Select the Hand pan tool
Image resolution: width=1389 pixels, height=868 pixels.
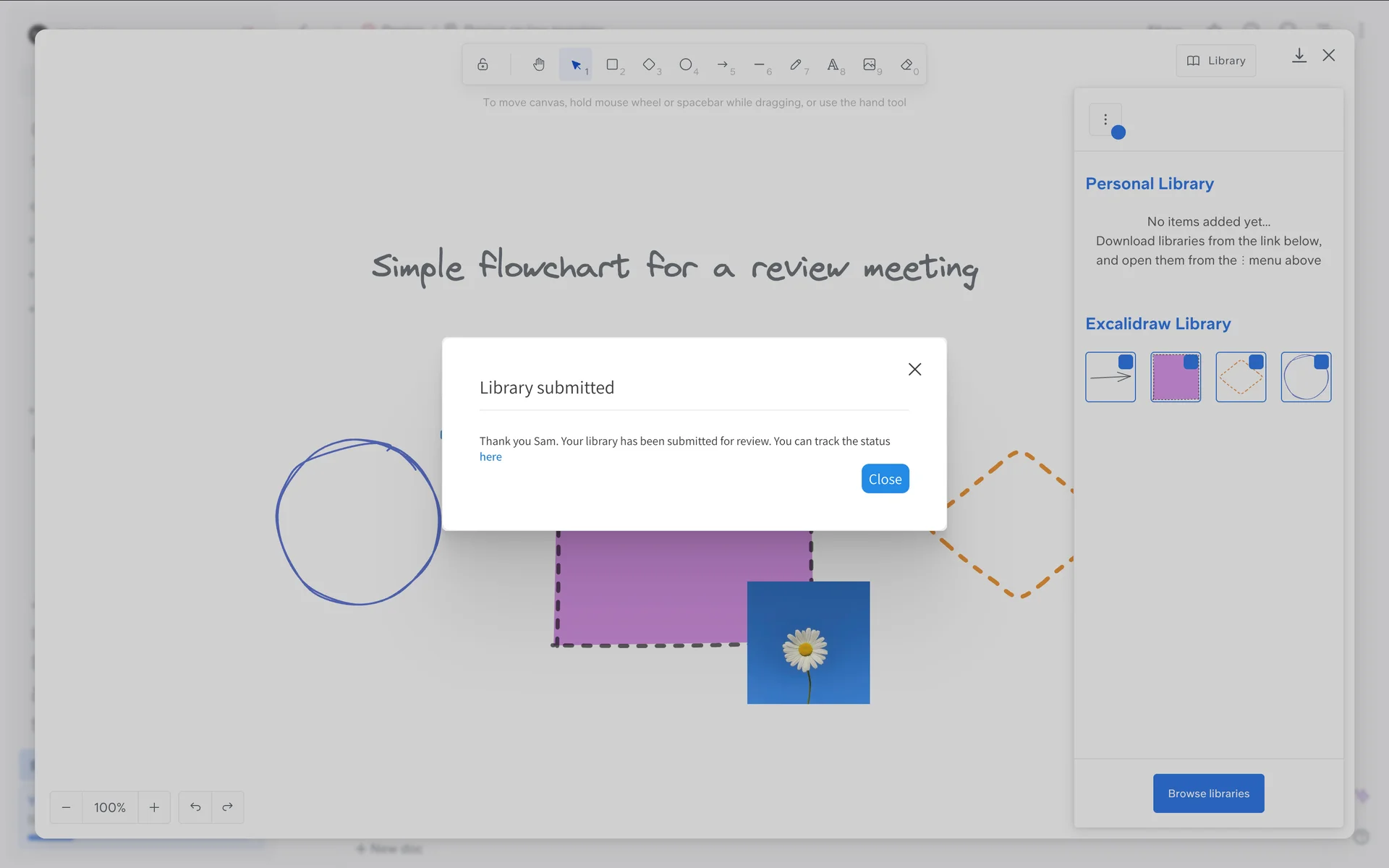[539, 64]
